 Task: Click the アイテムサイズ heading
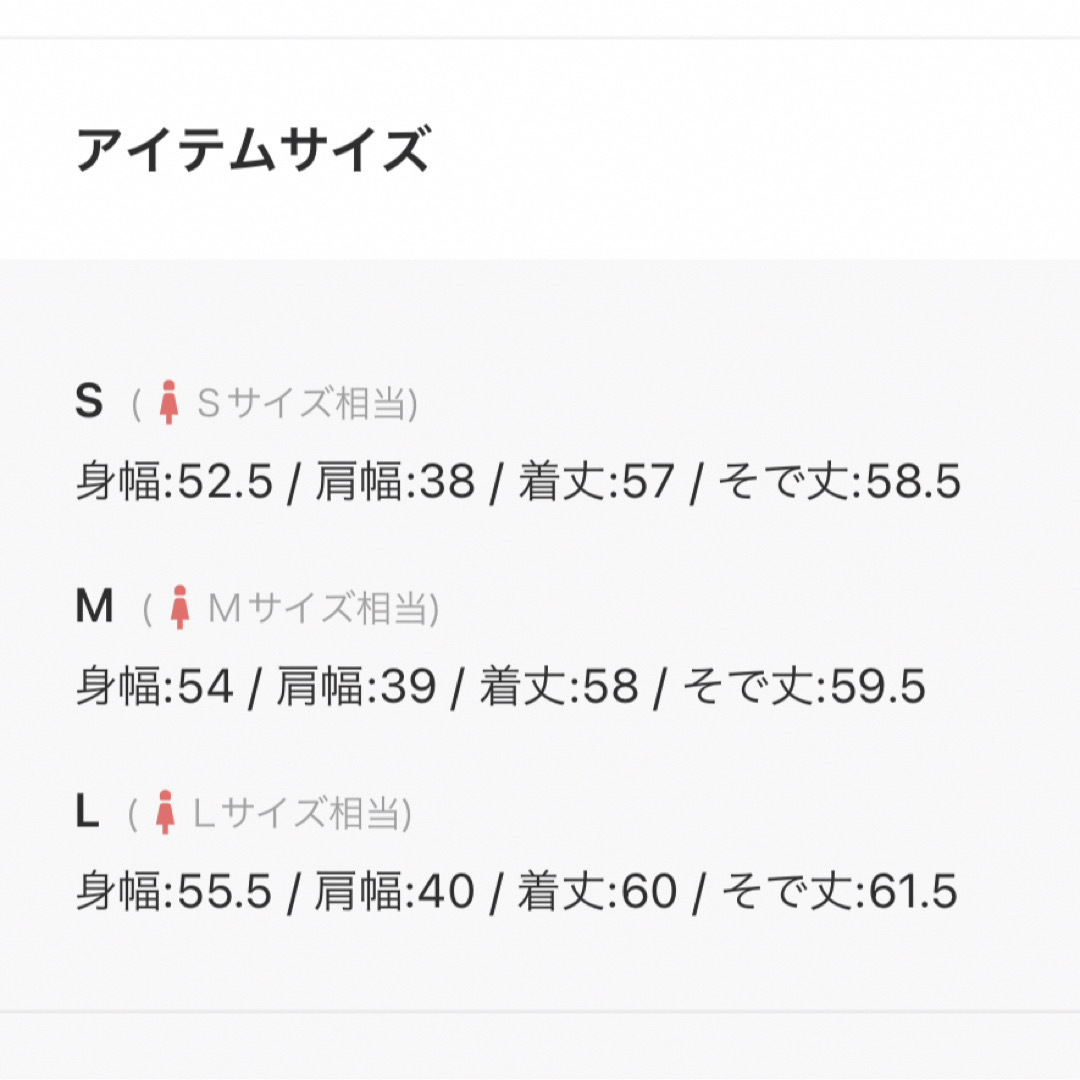point(253,149)
